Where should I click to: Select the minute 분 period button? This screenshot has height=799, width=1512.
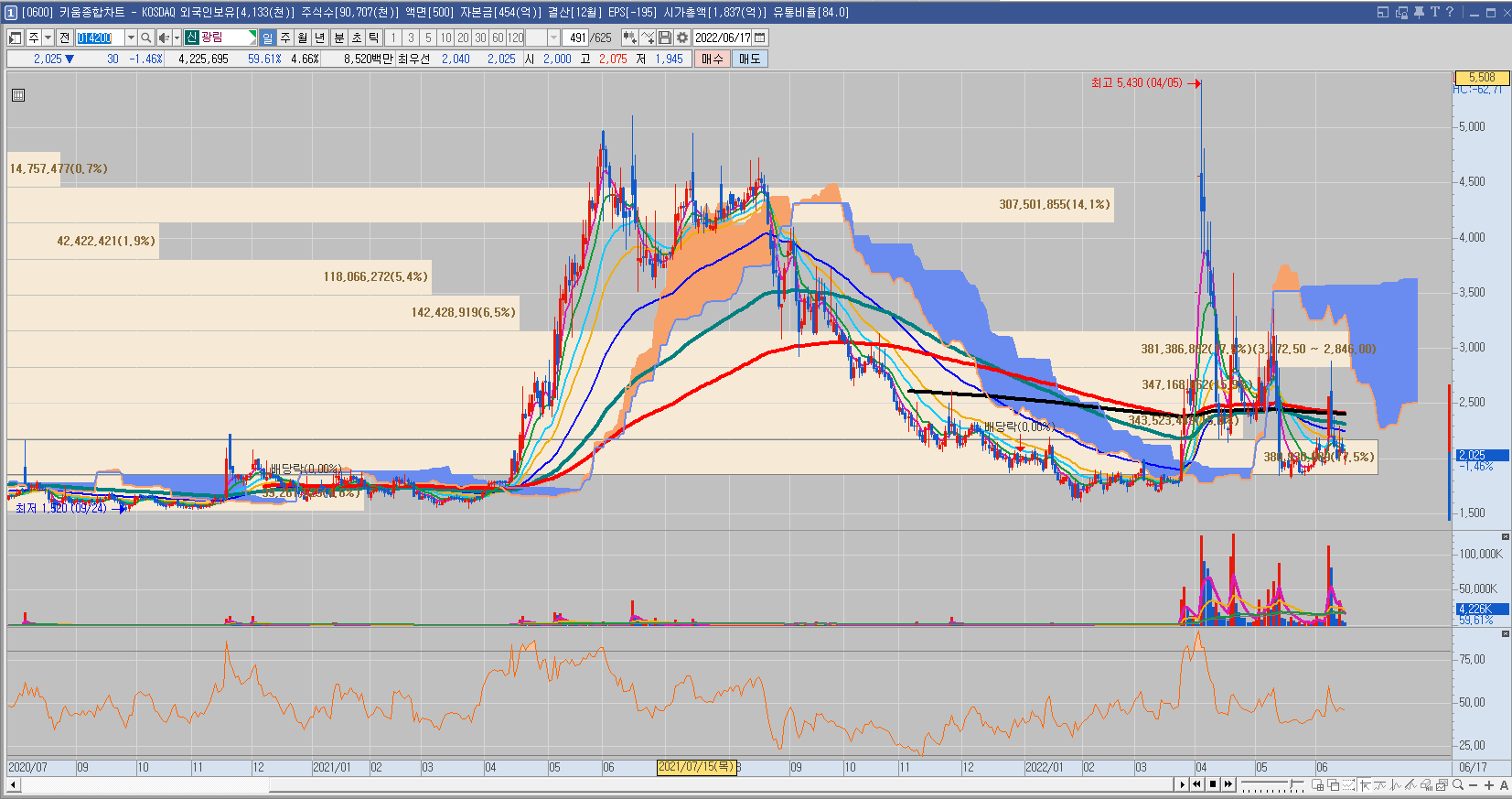click(x=339, y=38)
